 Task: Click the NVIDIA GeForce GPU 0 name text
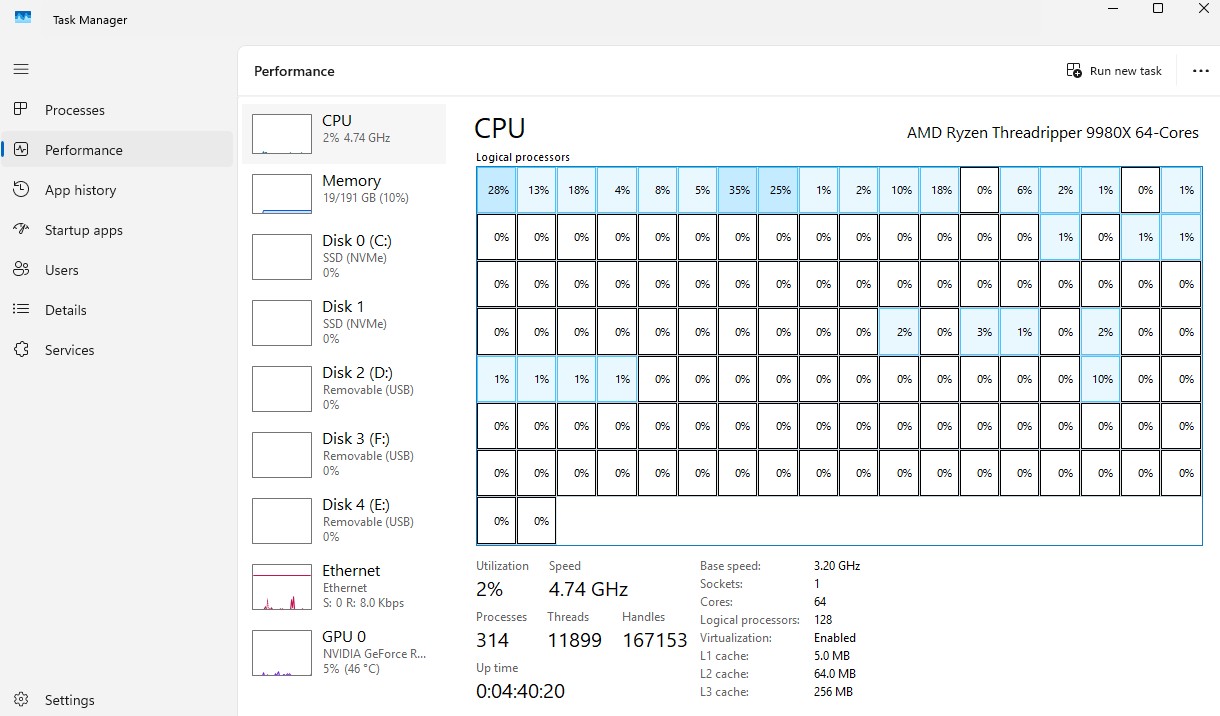click(x=374, y=654)
